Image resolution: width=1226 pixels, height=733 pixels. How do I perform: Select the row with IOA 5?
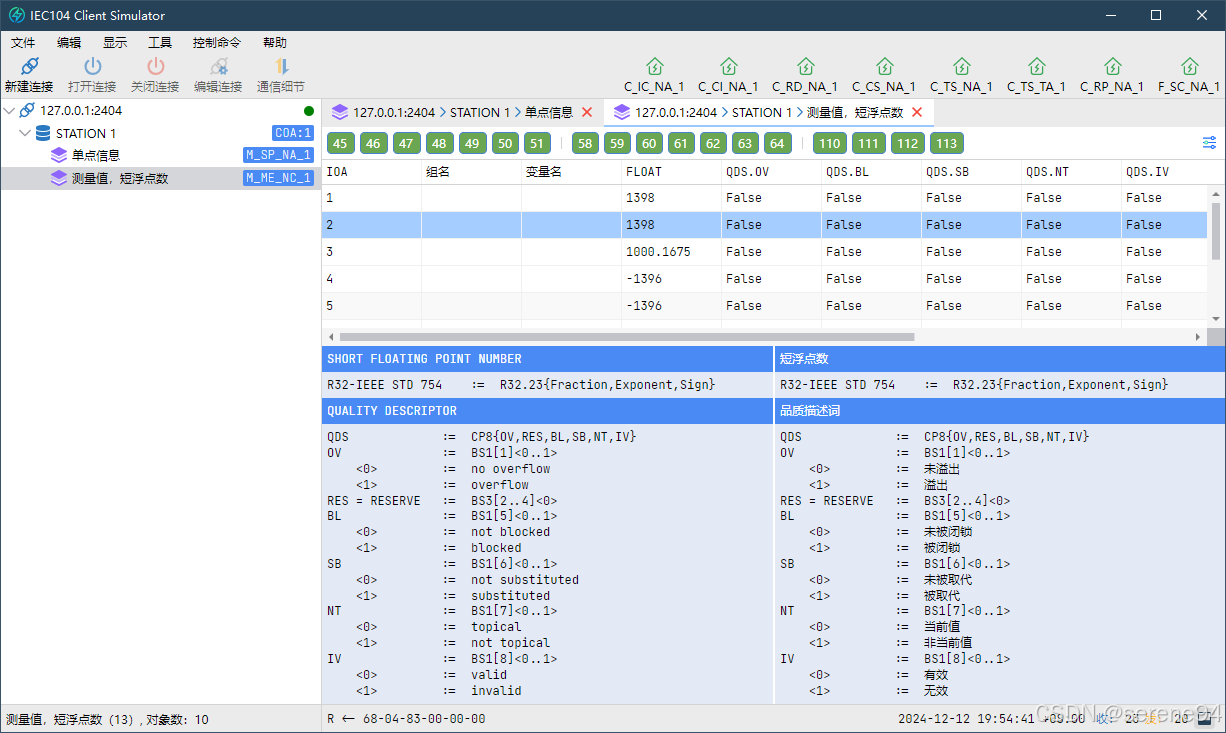[x=765, y=306]
